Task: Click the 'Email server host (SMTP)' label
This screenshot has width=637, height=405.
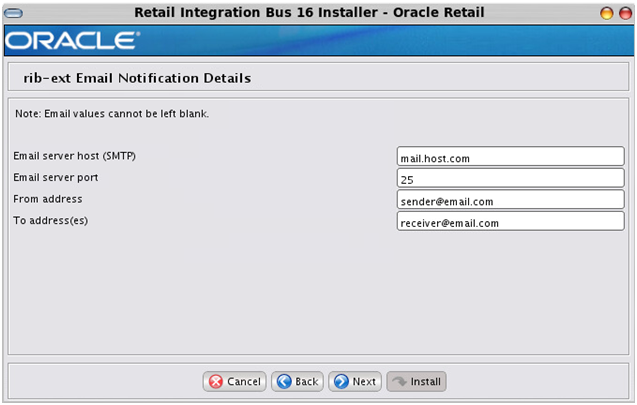Action: coord(75,156)
